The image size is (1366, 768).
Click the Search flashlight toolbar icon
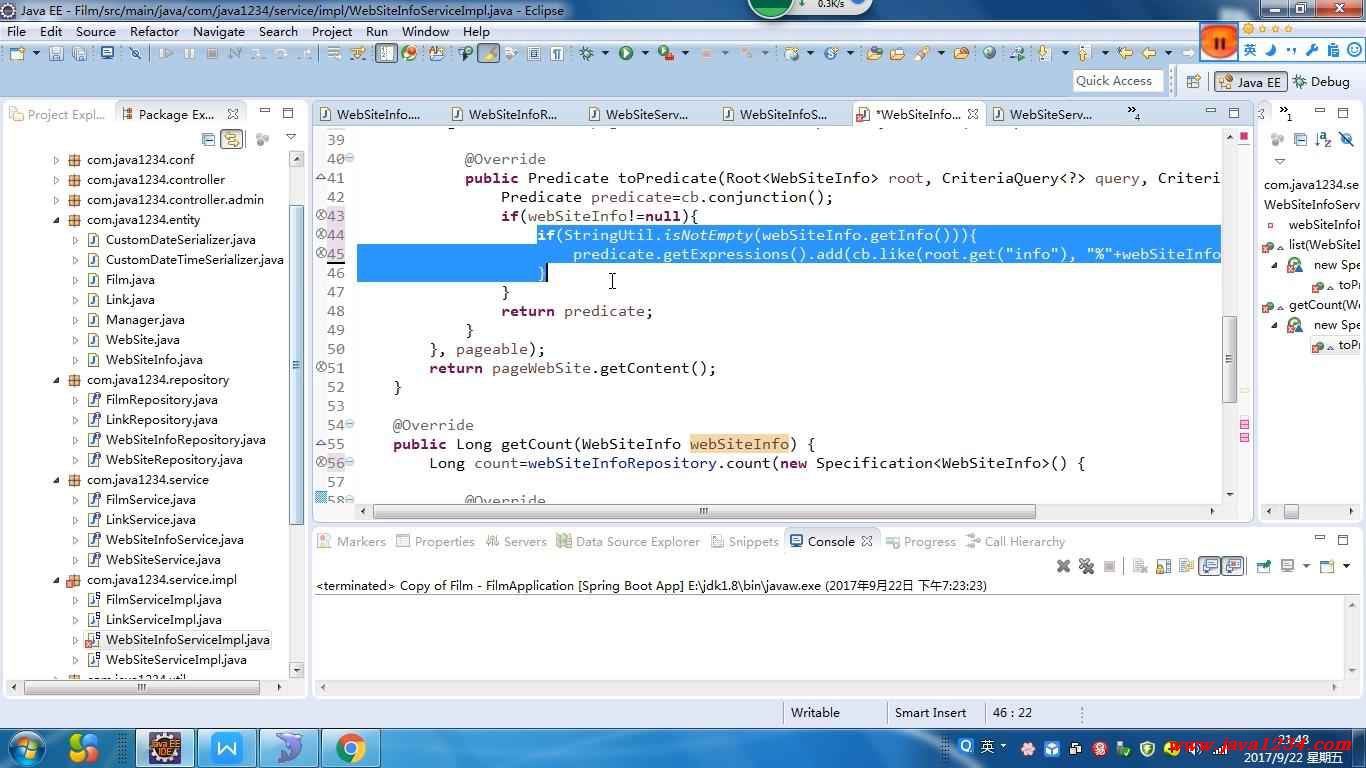tap(922, 53)
